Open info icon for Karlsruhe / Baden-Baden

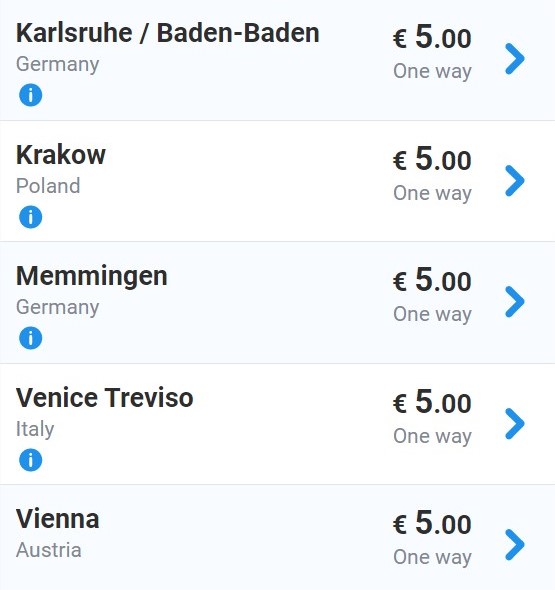click(30, 95)
